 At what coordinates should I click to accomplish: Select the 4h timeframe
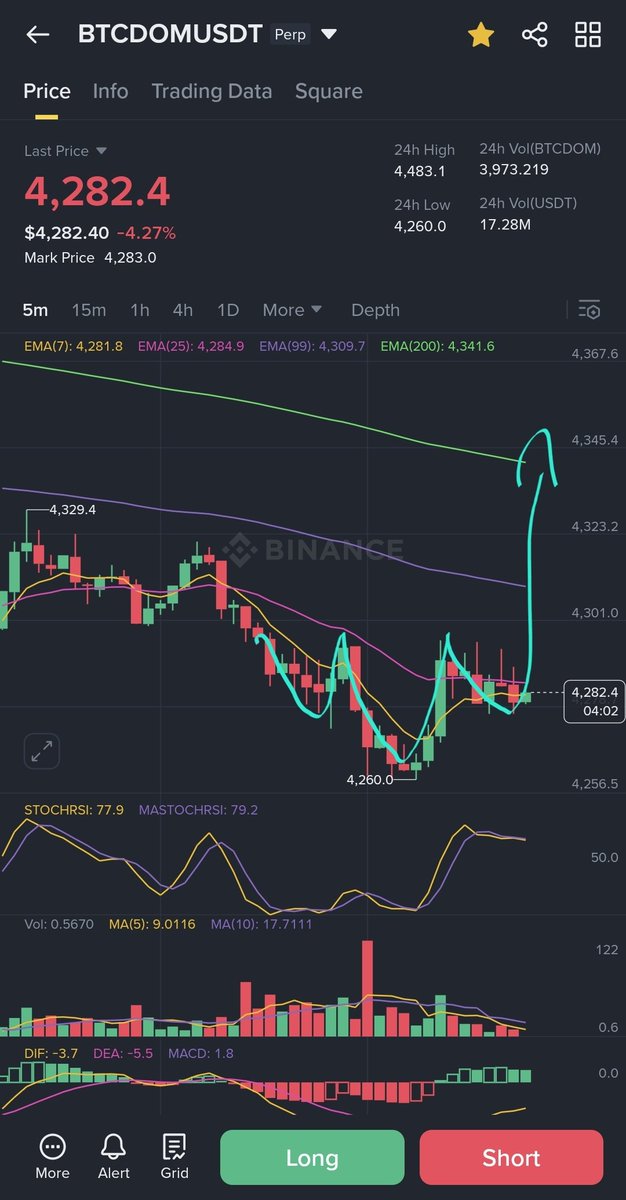pos(183,310)
